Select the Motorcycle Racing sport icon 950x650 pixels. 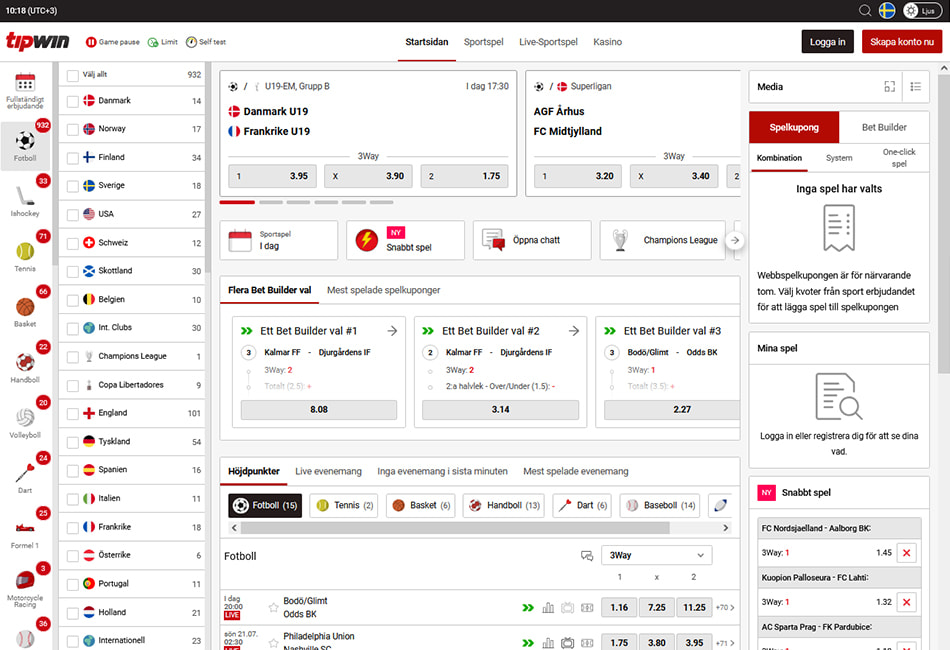click(x=25, y=589)
